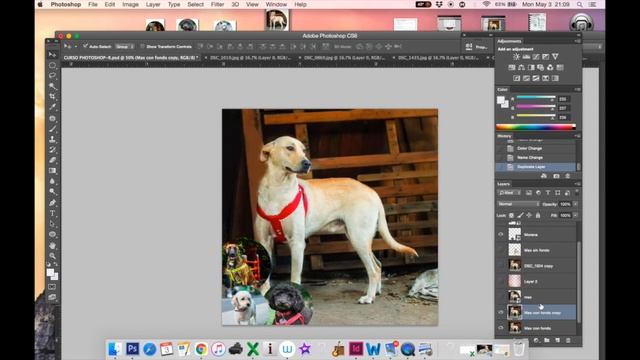This screenshot has height=360, width=640.
Task: Select the Move tool in the toolbox
Action: coord(52,55)
